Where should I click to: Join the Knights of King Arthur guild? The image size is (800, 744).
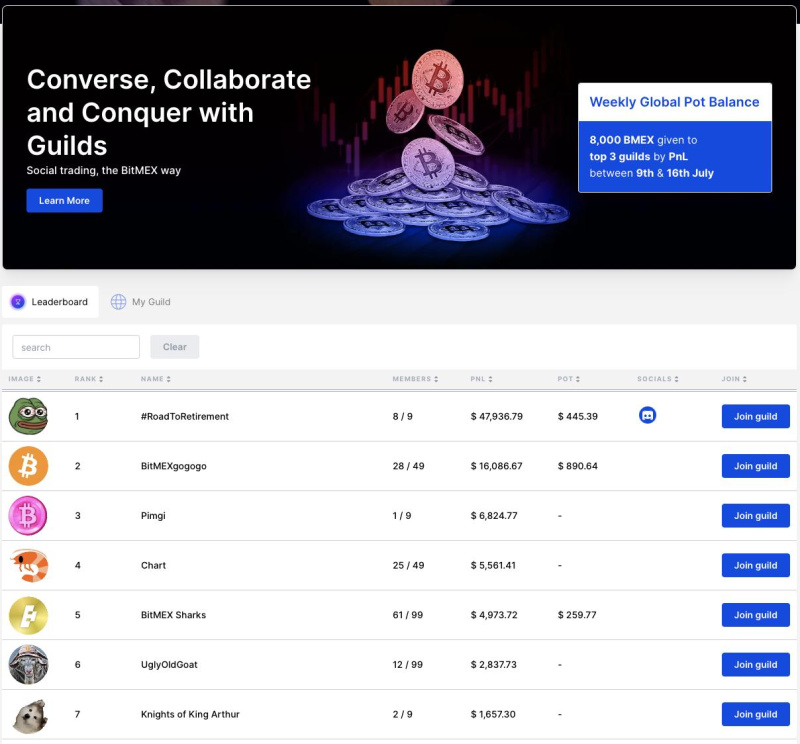(756, 714)
